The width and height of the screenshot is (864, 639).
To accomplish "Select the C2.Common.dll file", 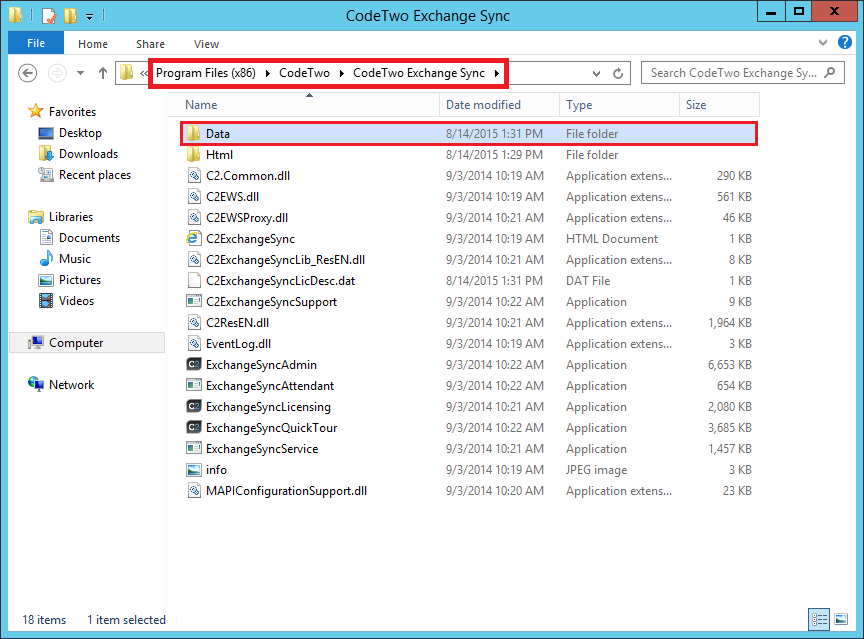I will 248,176.
